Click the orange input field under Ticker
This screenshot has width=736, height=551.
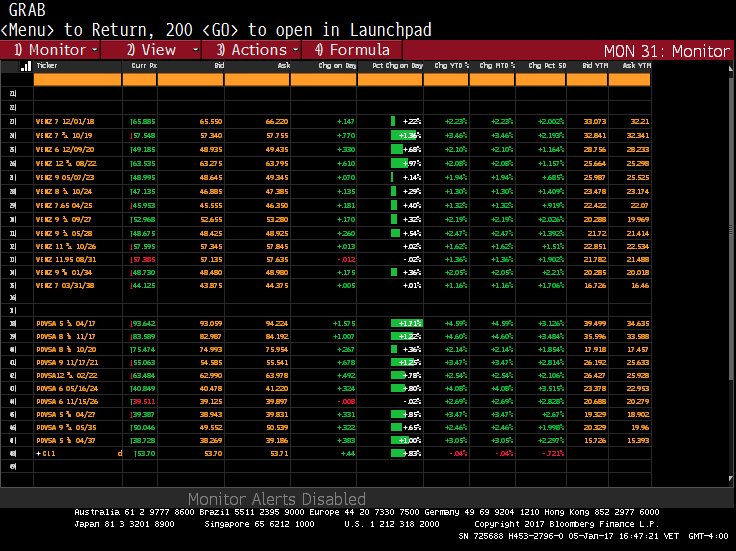(77, 80)
